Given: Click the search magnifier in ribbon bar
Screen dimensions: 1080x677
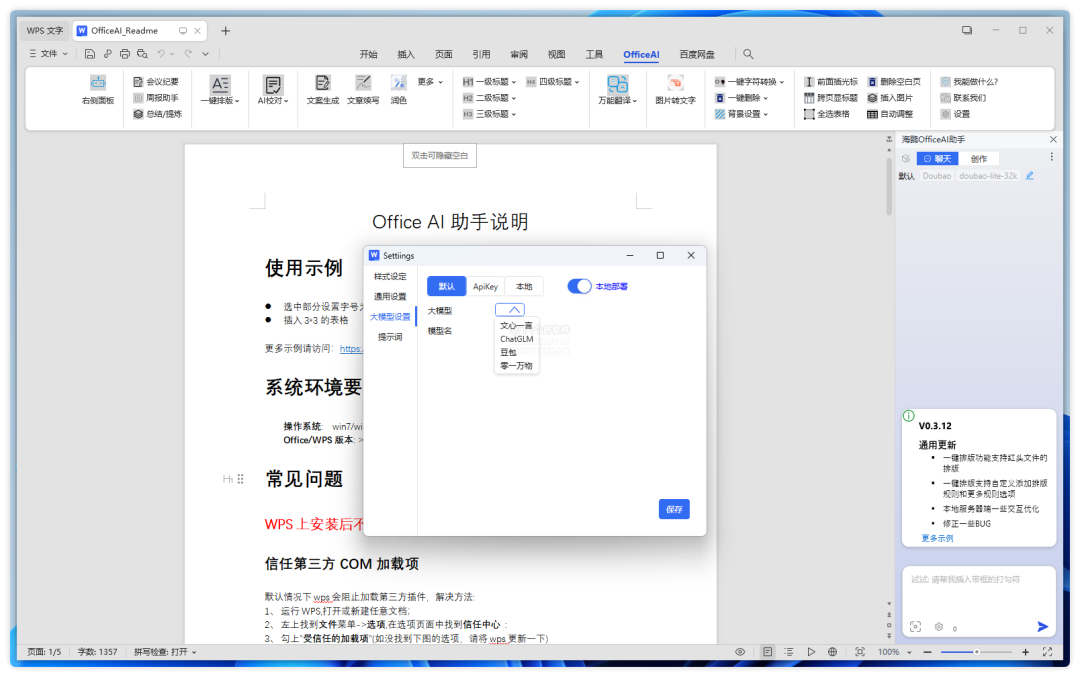Looking at the screenshot, I should coord(748,54).
